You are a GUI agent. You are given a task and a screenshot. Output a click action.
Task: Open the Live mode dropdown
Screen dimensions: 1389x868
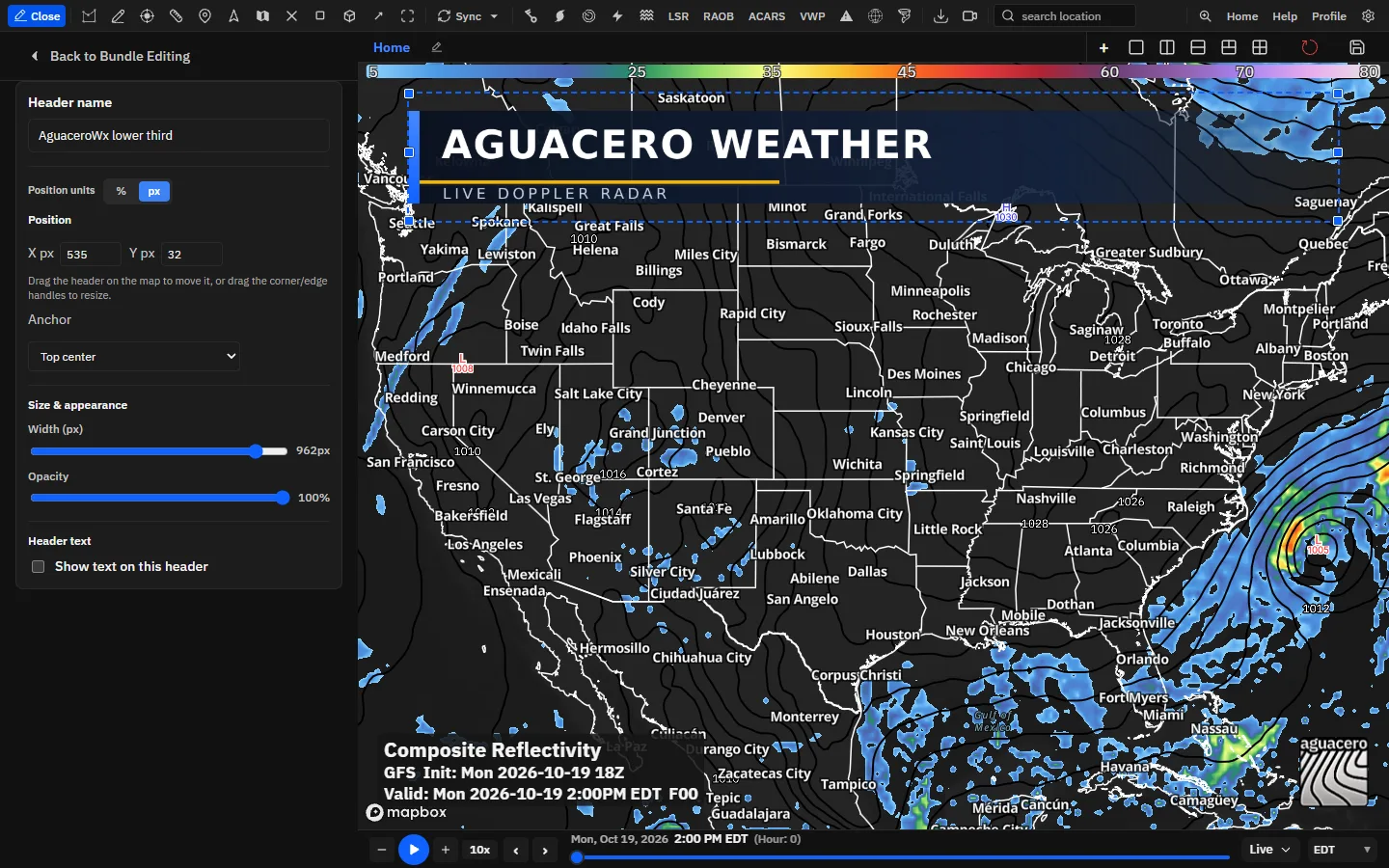(1269, 850)
